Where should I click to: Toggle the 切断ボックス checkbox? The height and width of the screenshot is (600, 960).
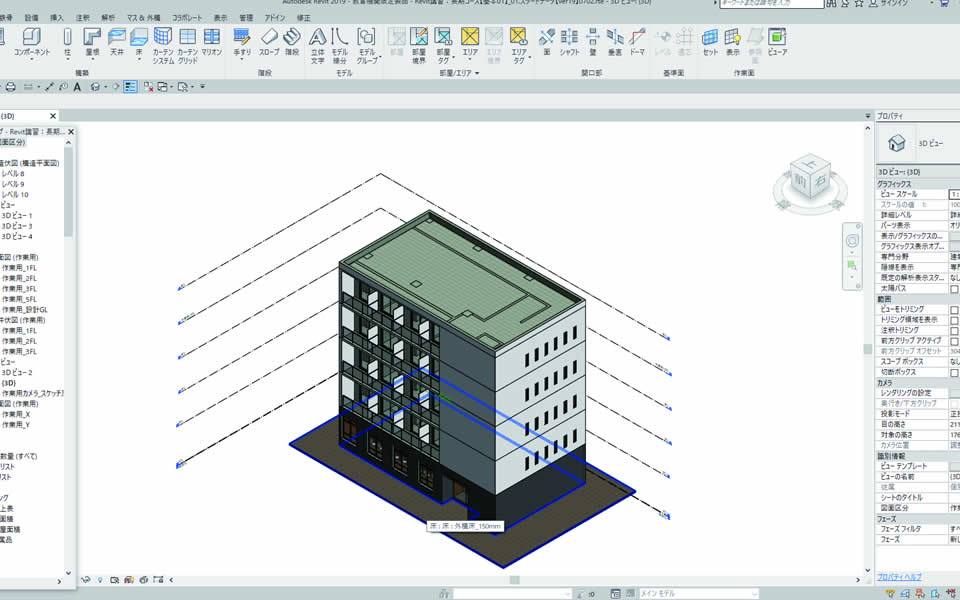(x=954, y=373)
